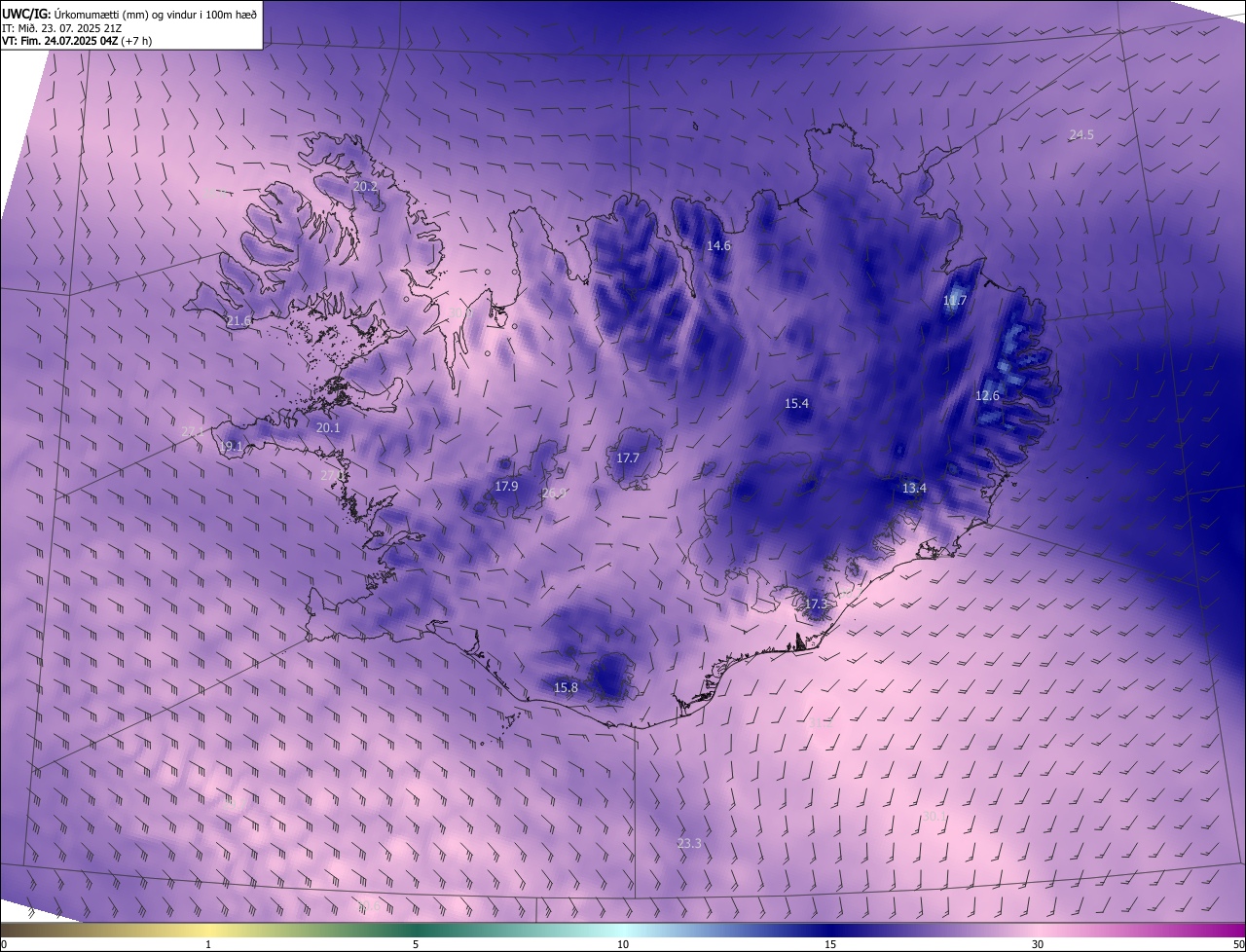Click the 17.9 value label
This screenshot has width=1246, height=952.
click(506, 487)
